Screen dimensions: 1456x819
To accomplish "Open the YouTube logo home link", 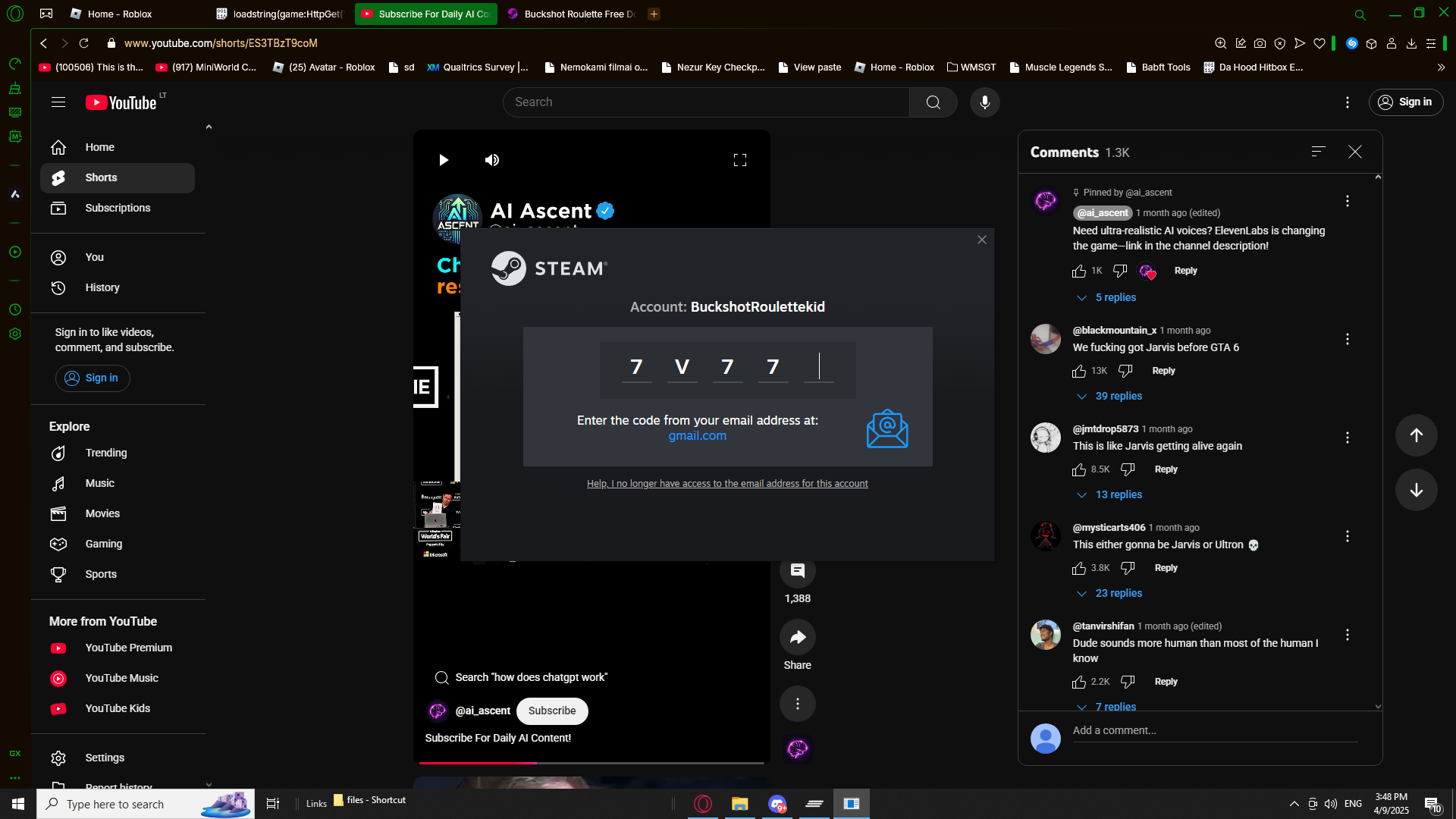I will click(x=121, y=102).
